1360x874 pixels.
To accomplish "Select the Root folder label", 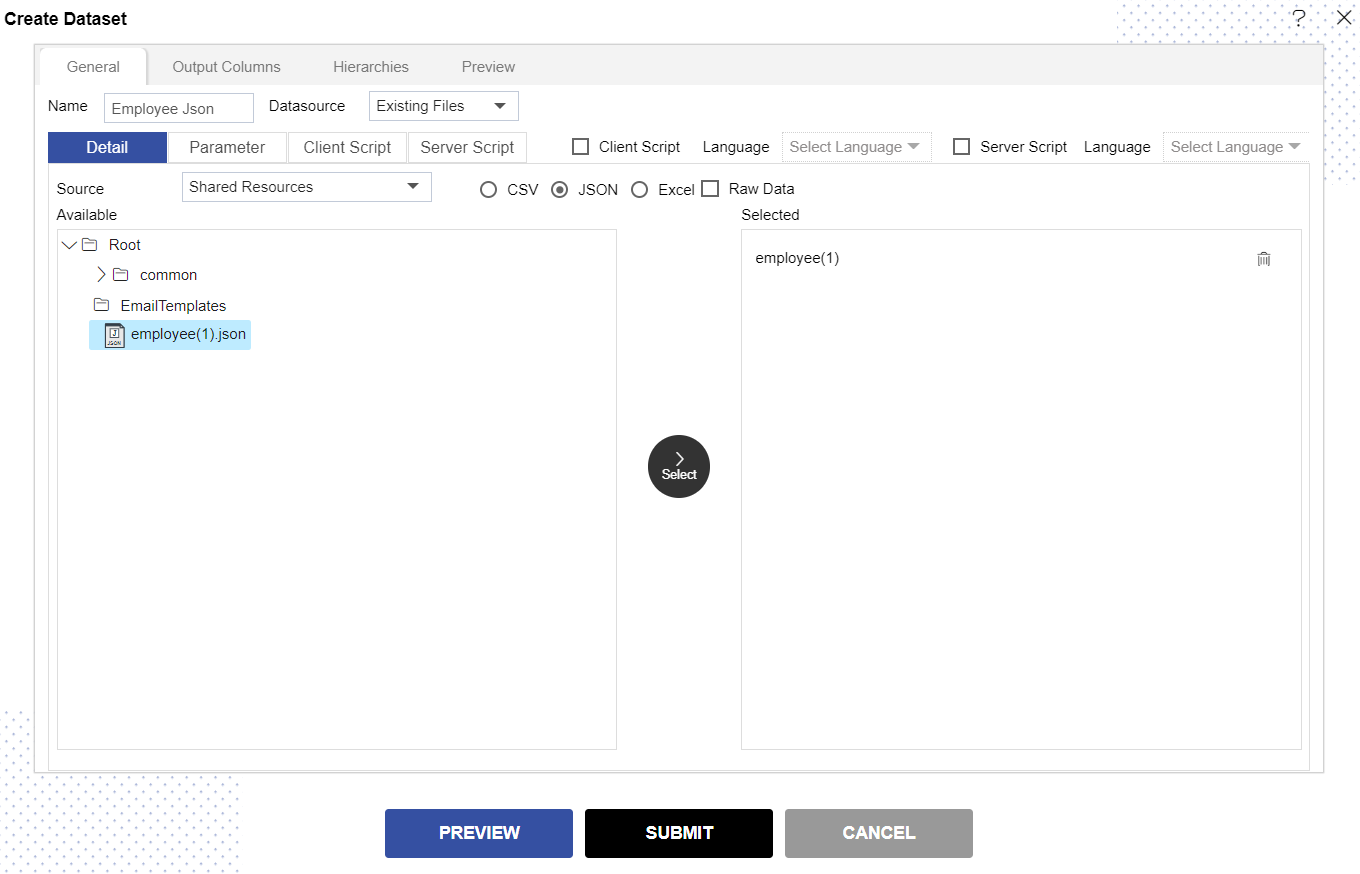I will click(125, 245).
